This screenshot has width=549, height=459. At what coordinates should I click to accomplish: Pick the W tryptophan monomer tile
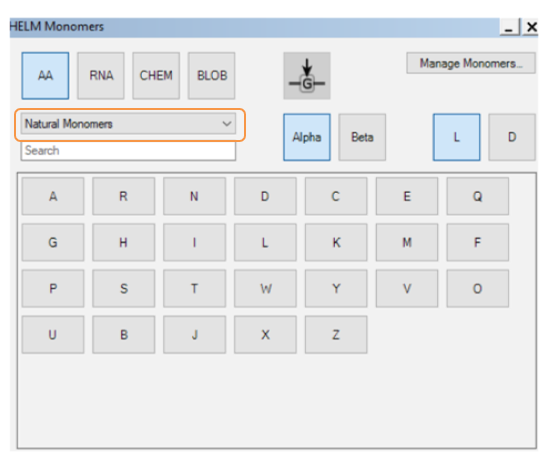click(265, 288)
